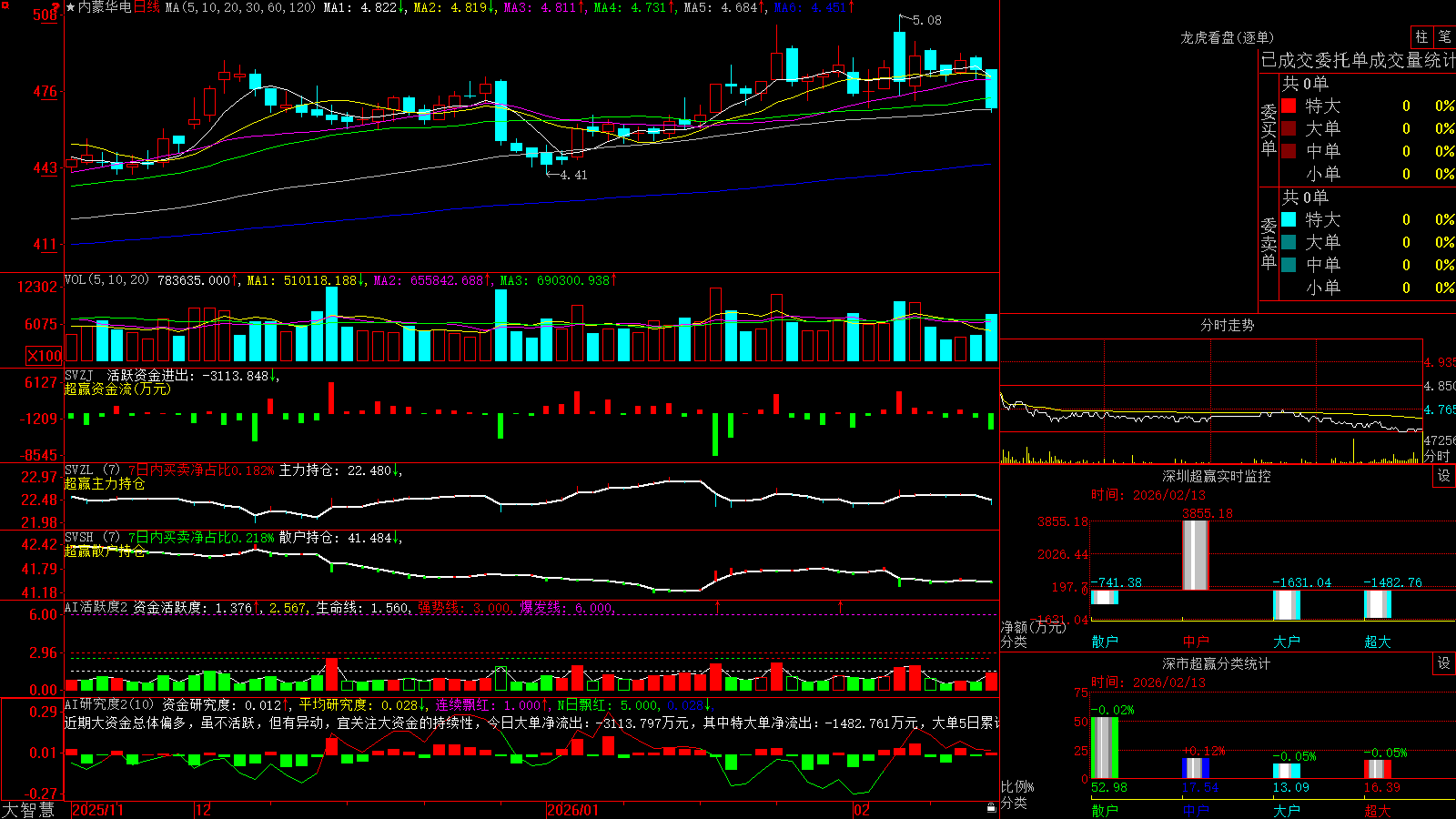Image resolution: width=1456 pixels, height=819 pixels.
Task: Click cyan swatch beside 委卖单 特大
Action: (x=1289, y=219)
